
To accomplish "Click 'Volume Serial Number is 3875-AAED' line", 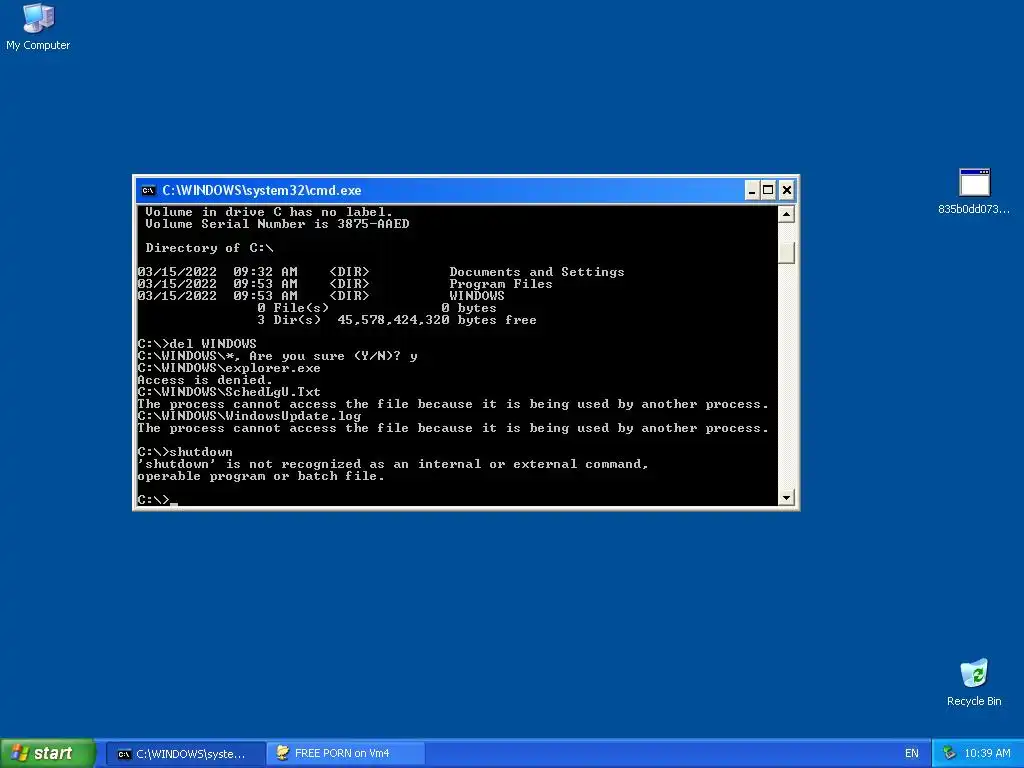I will [277, 224].
